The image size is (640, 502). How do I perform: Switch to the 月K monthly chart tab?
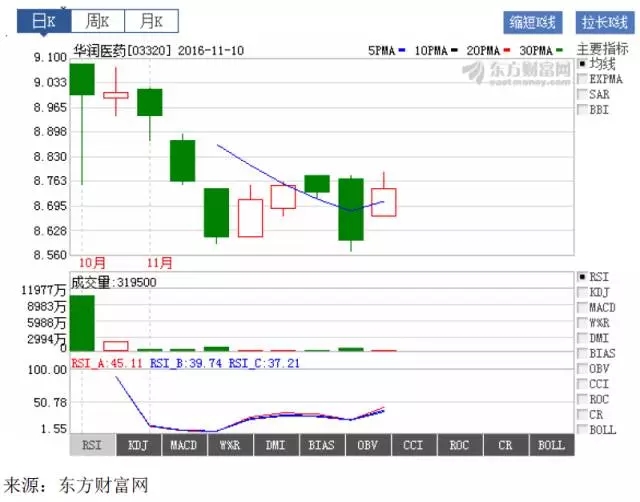pos(151,21)
